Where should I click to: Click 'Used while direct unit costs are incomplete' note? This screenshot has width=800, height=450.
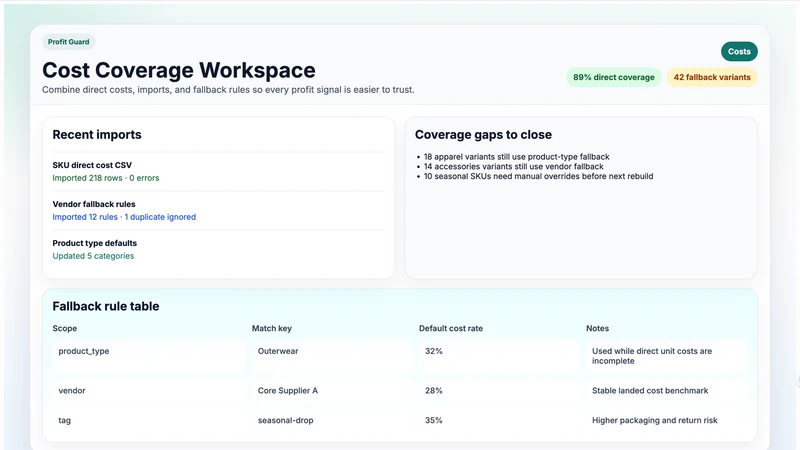click(x=666, y=356)
